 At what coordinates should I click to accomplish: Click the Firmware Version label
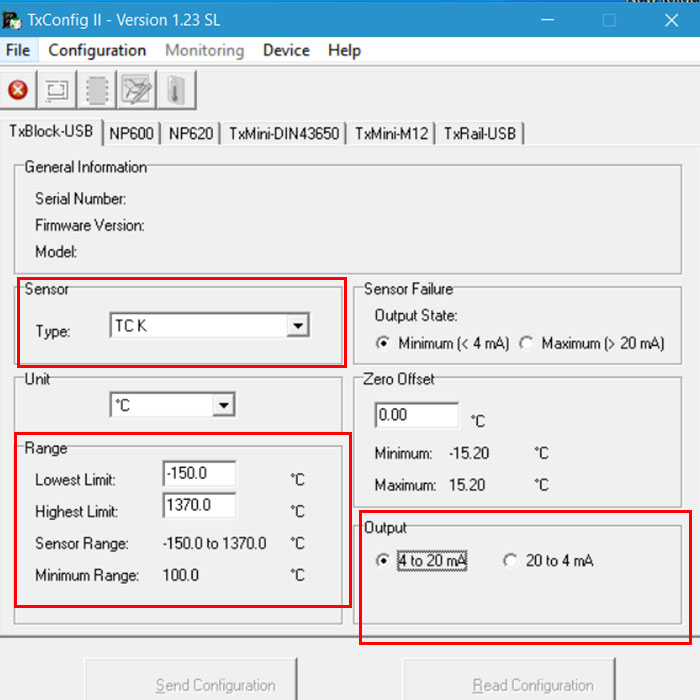(x=90, y=225)
